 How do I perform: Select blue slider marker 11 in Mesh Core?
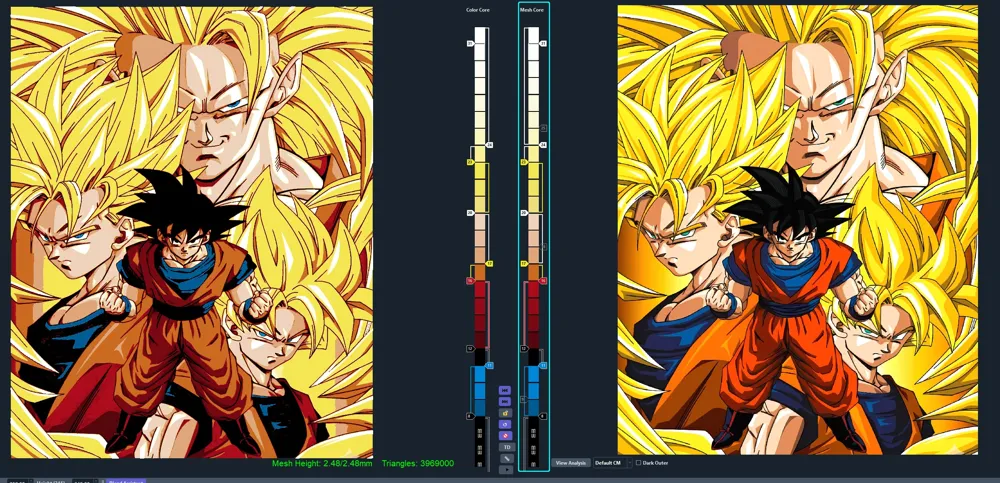click(x=543, y=366)
